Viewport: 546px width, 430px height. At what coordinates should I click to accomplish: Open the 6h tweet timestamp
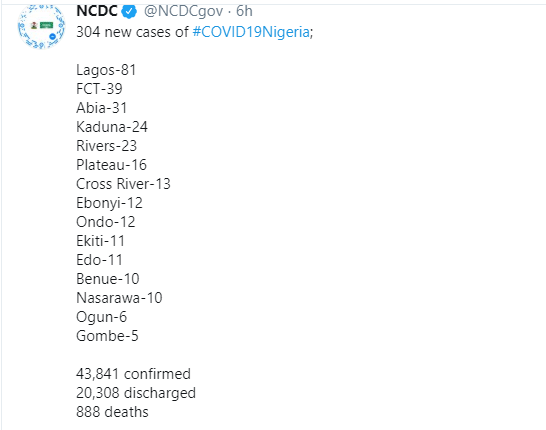(x=244, y=11)
